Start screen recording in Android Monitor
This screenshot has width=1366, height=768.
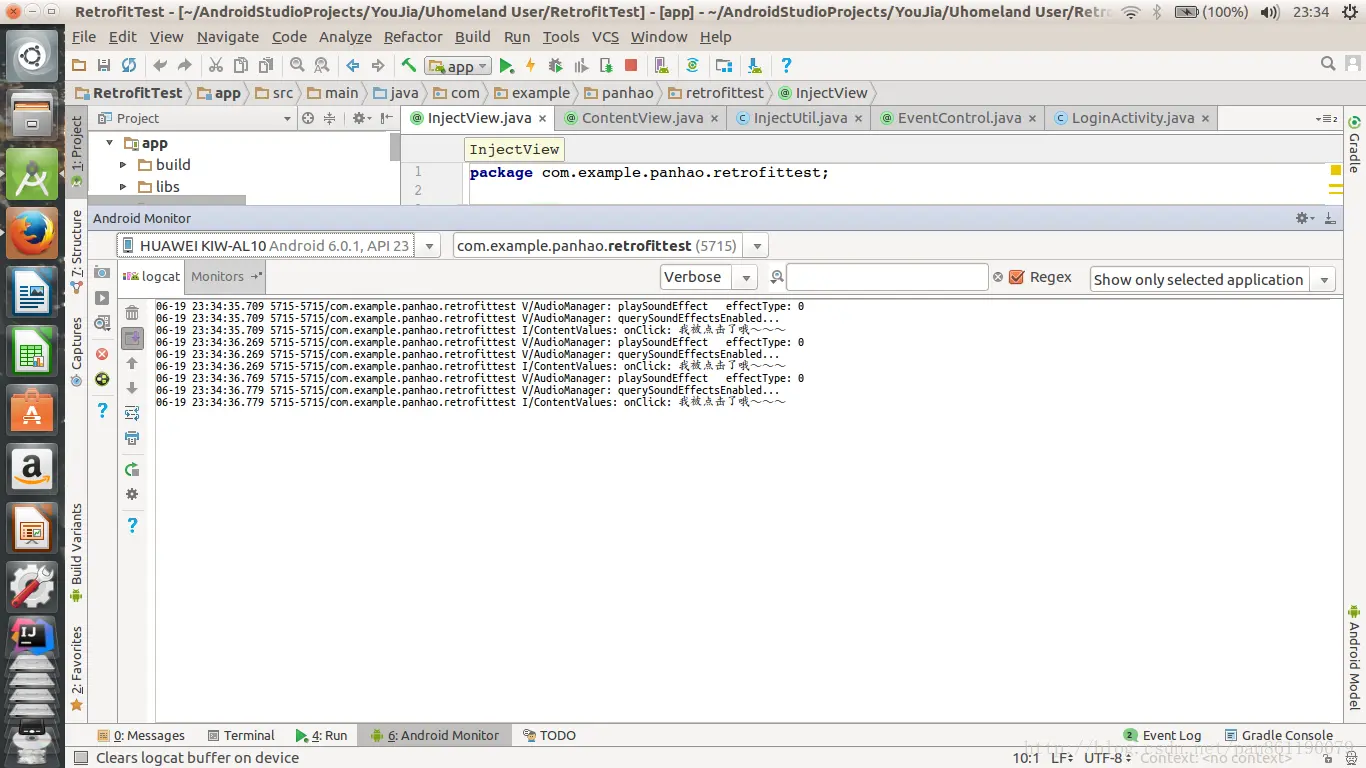coord(102,298)
